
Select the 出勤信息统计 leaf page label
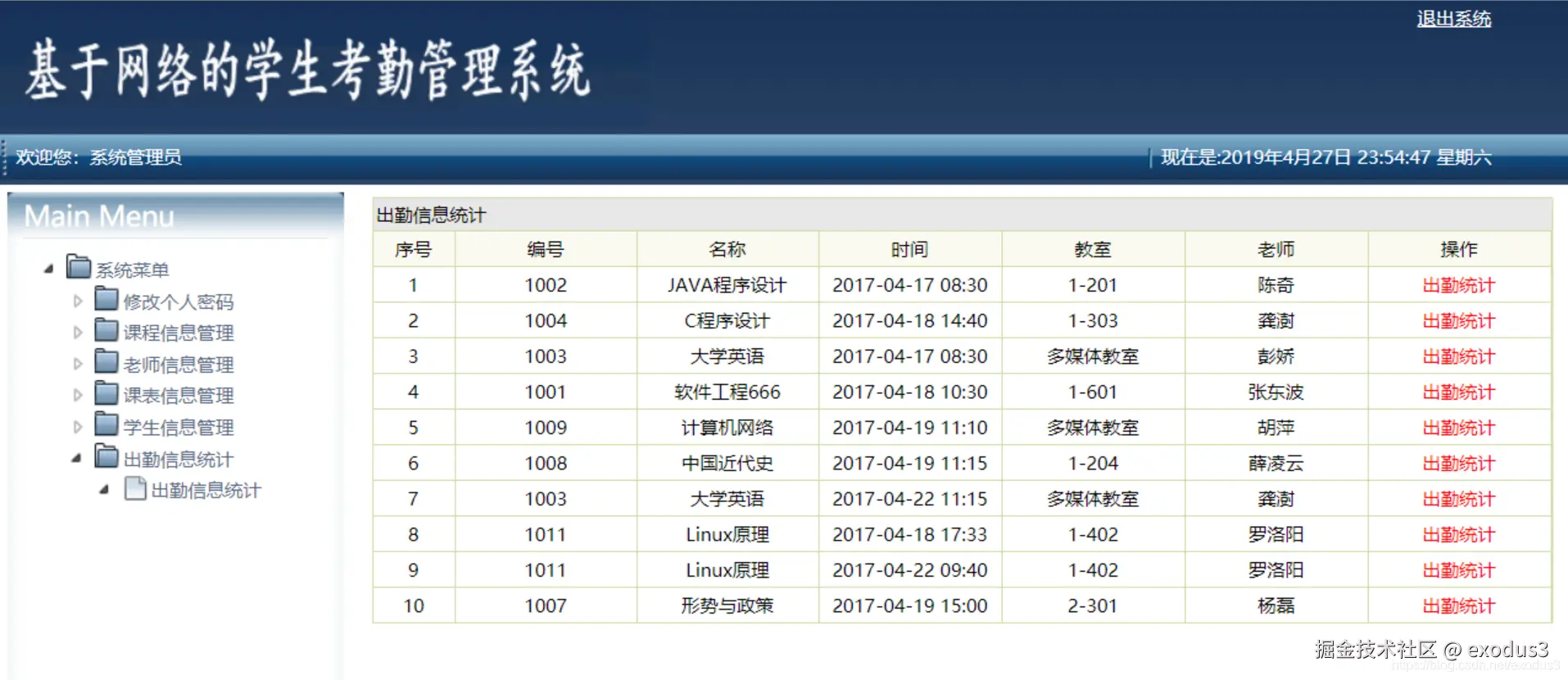point(206,491)
